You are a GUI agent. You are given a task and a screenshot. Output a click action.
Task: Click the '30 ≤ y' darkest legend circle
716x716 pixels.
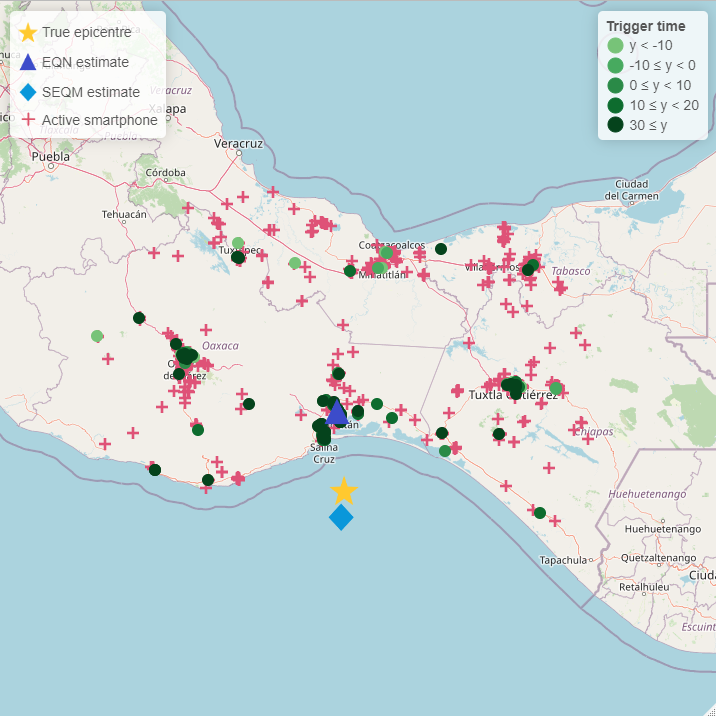point(616,125)
